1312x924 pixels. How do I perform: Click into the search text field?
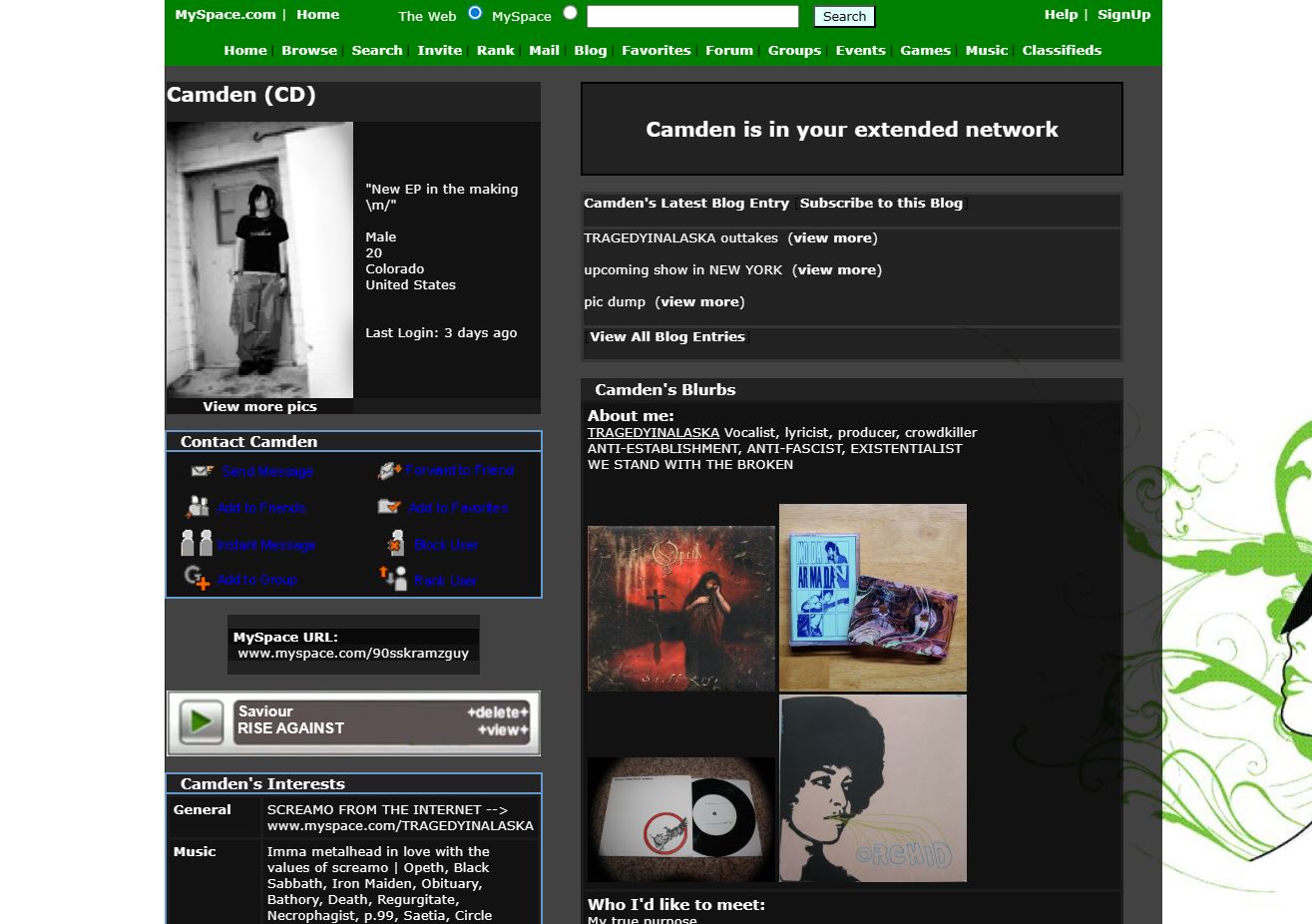coord(692,16)
